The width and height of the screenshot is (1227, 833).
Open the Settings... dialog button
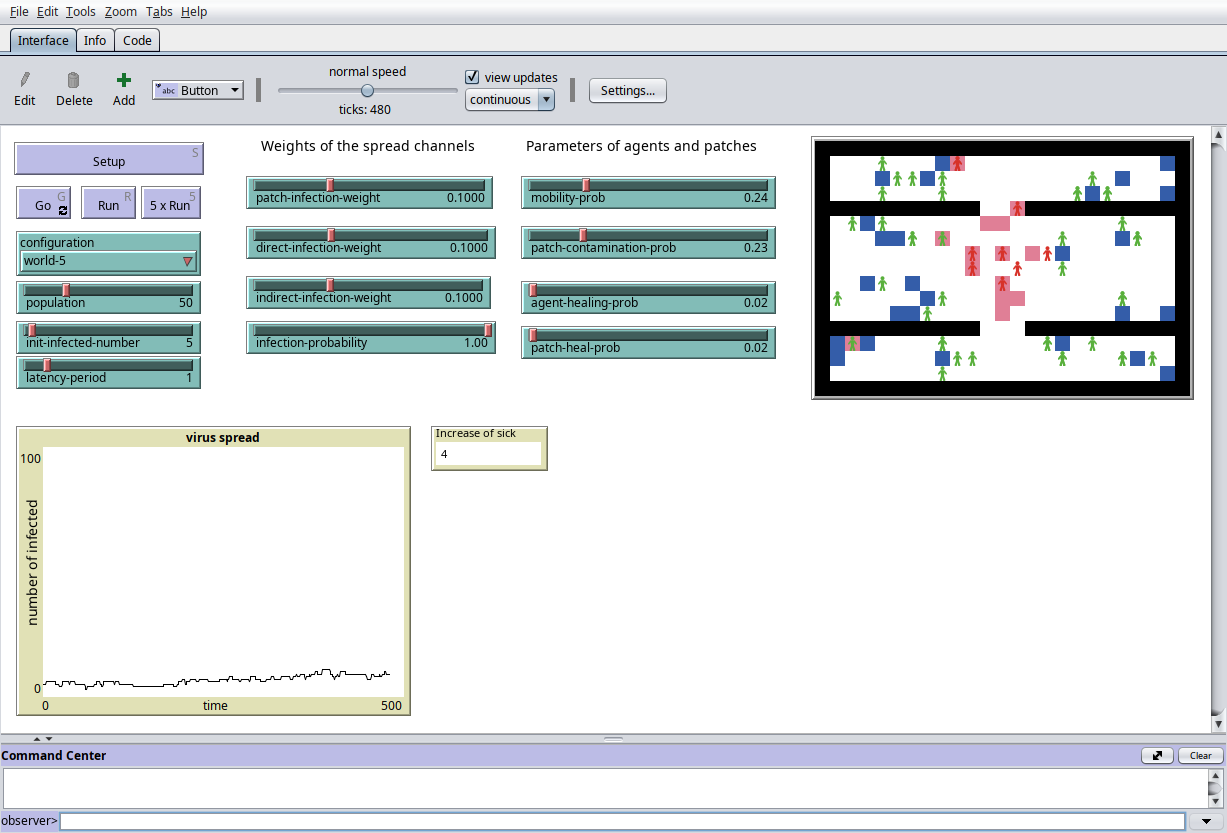(627, 90)
